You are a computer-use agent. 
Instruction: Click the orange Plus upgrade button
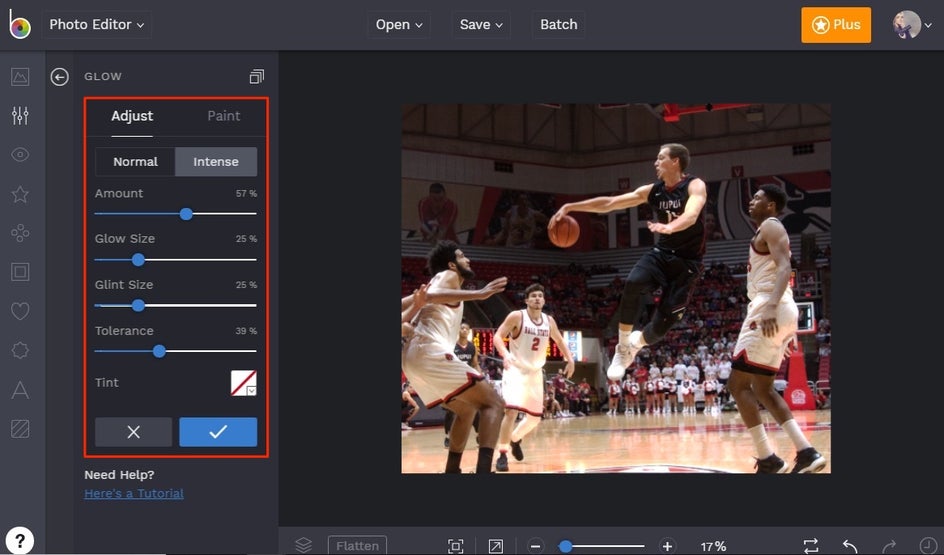pyautogui.click(x=836, y=25)
